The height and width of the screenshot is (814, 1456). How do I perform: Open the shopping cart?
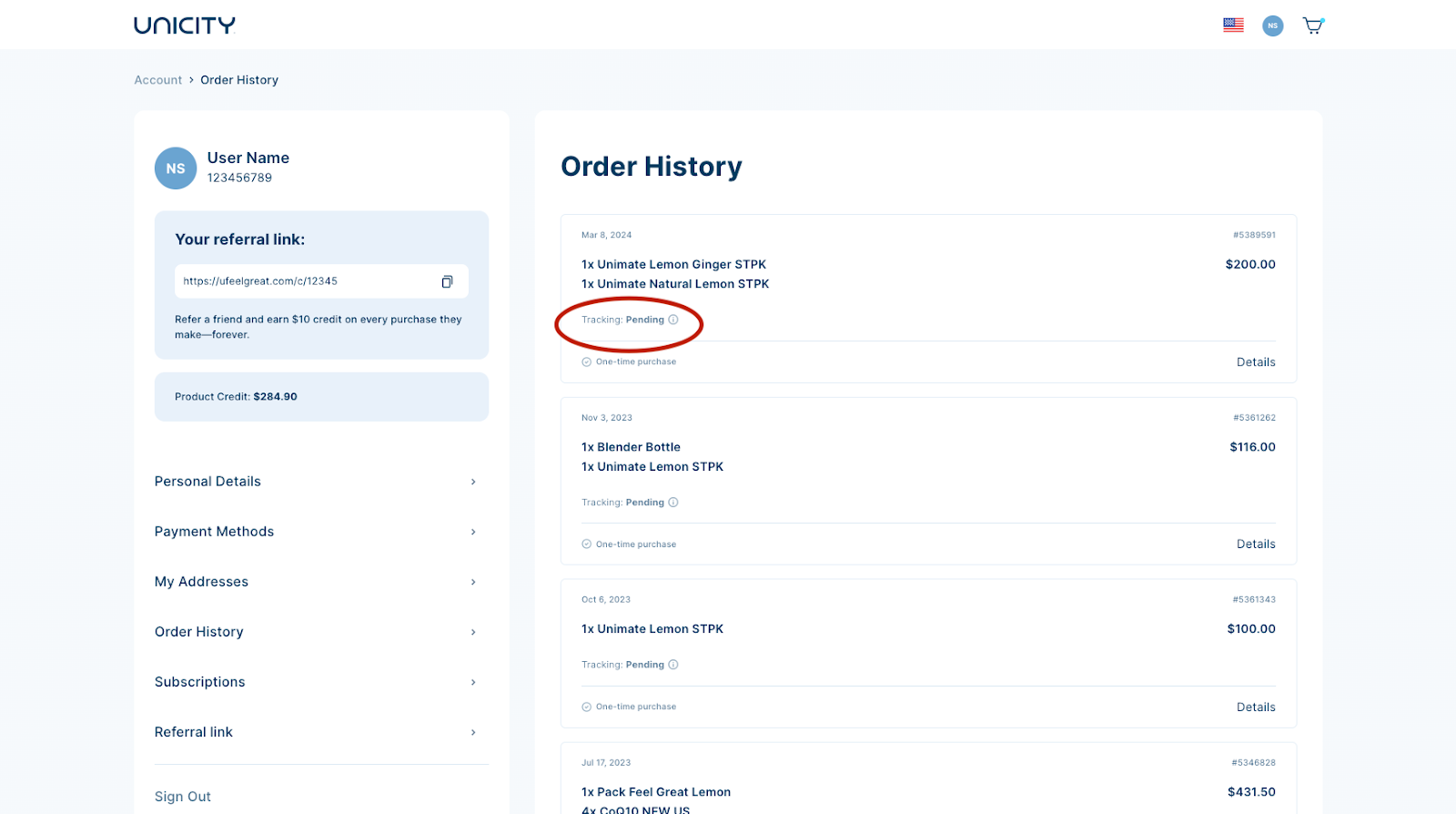coord(1312,25)
